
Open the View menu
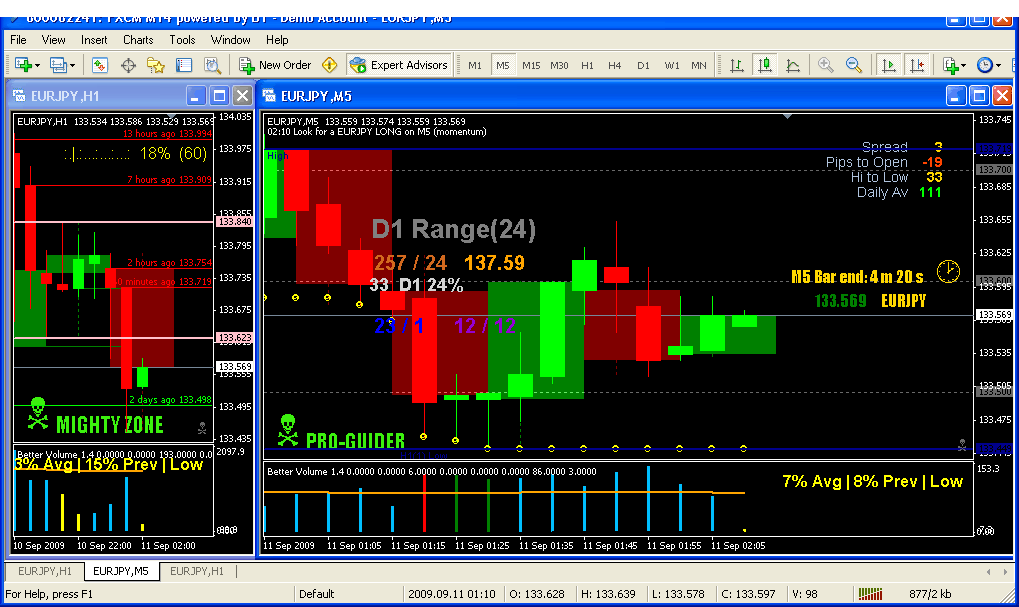53,40
